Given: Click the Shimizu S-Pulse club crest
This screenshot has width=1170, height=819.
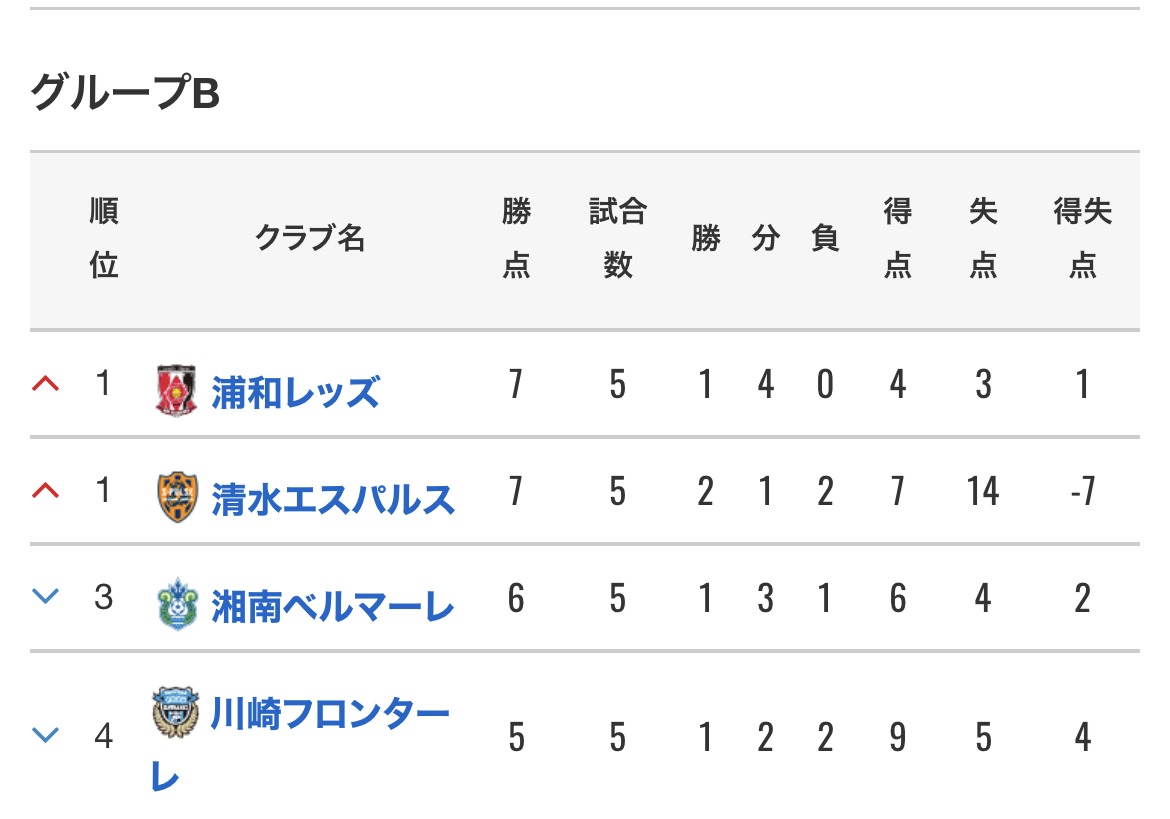Looking at the screenshot, I should pyautogui.click(x=178, y=497).
